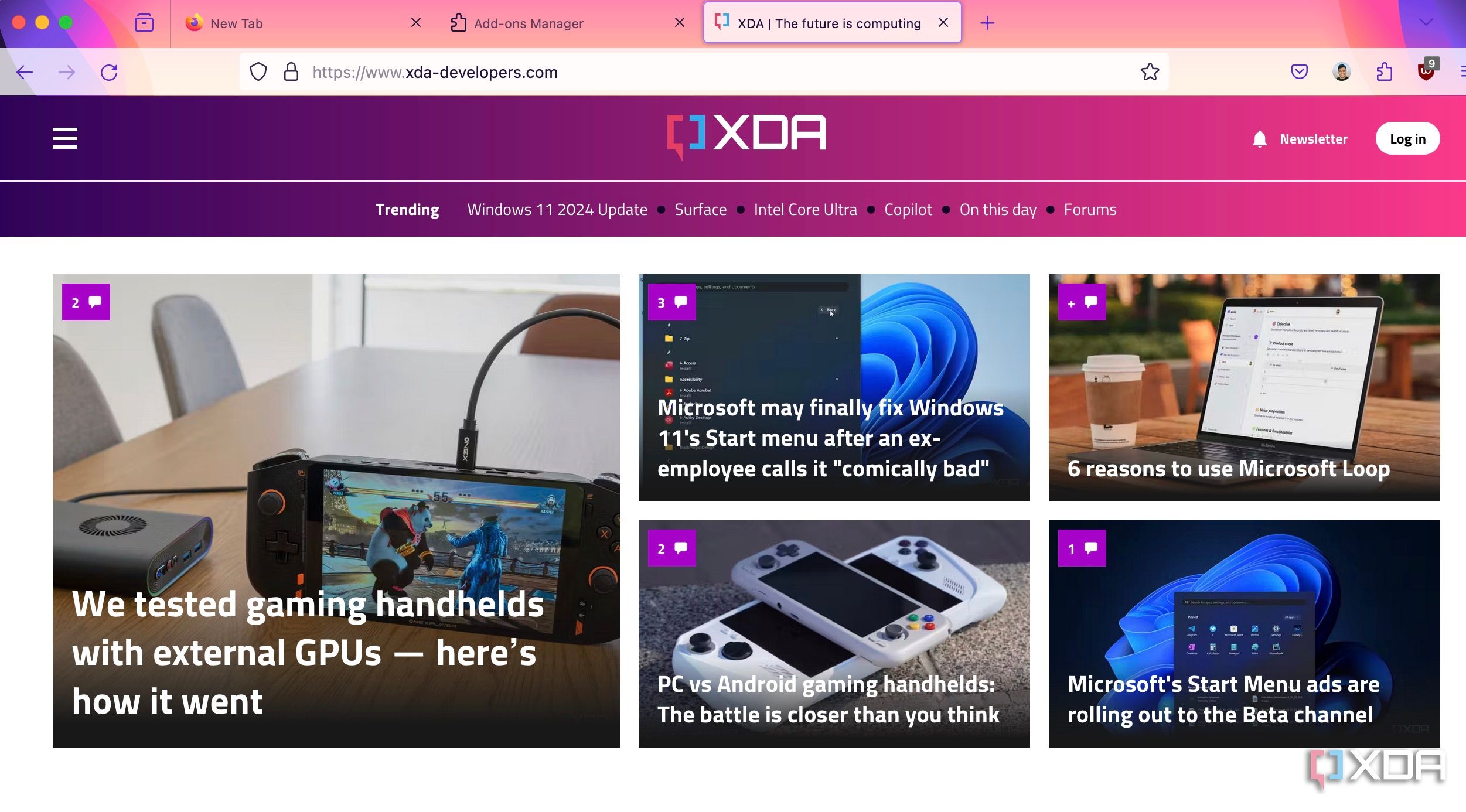Click the Newsletter bell icon

[x=1259, y=139]
